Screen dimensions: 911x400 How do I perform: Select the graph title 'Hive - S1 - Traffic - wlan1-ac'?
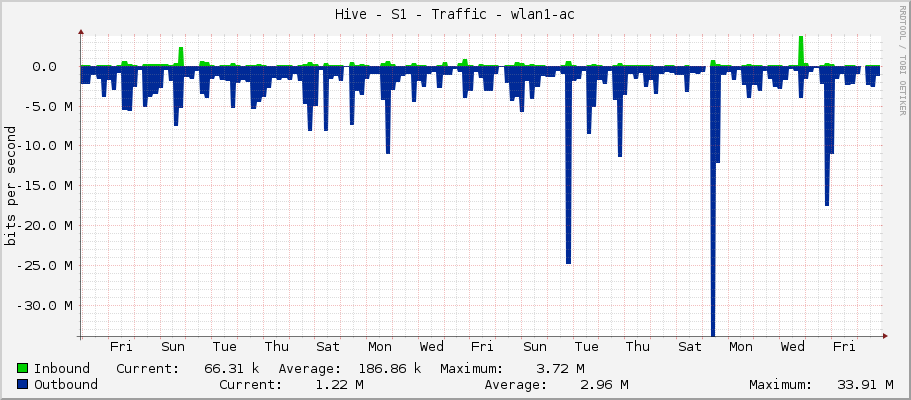coord(454,15)
